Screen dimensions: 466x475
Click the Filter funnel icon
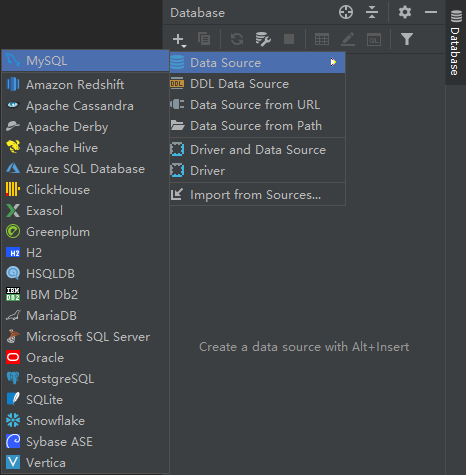(407, 39)
